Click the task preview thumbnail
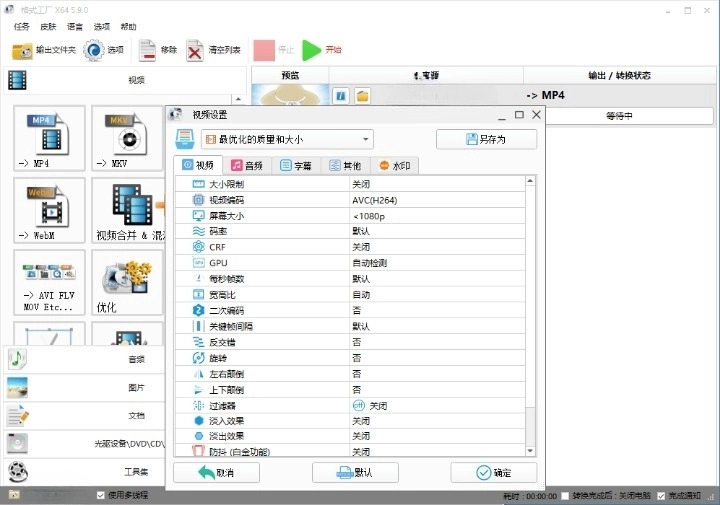The height and width of the screenshot is (505, 720). click(290, 95)
